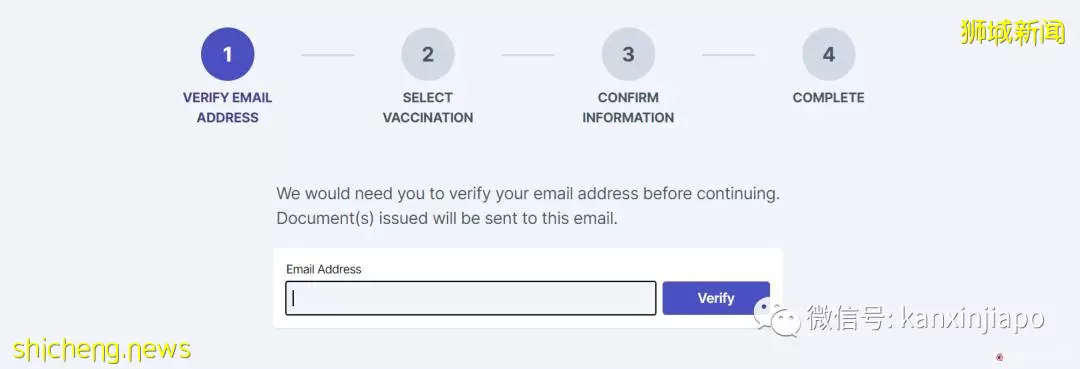Click the Email Address field label
Image resolution: width=1080 pixels, height=369 pixels.
click(324, 269)
